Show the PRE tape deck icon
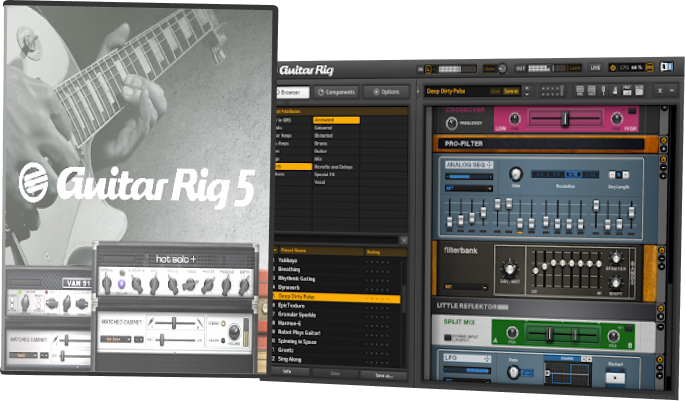The height and width of the screenshot is (401, 685). point(580,90)
